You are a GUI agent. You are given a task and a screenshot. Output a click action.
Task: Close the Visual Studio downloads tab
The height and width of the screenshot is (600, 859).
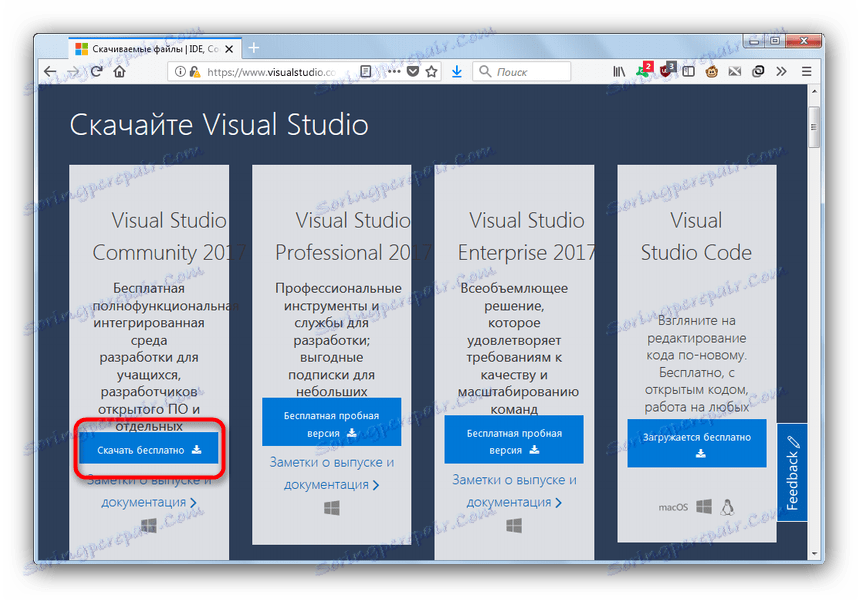[x=230, y=49]
